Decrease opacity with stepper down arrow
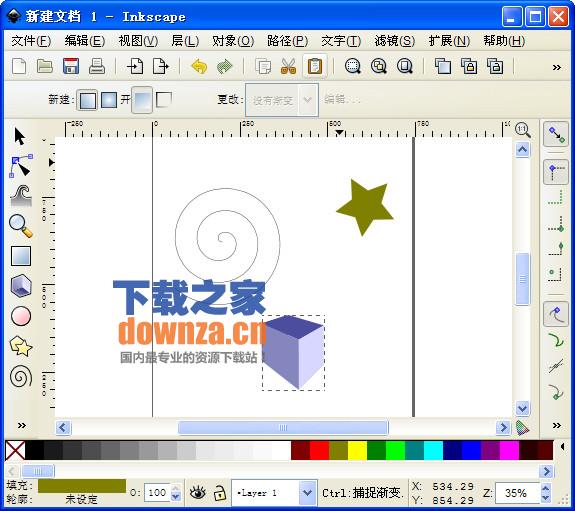 click(x=176, y=497)
